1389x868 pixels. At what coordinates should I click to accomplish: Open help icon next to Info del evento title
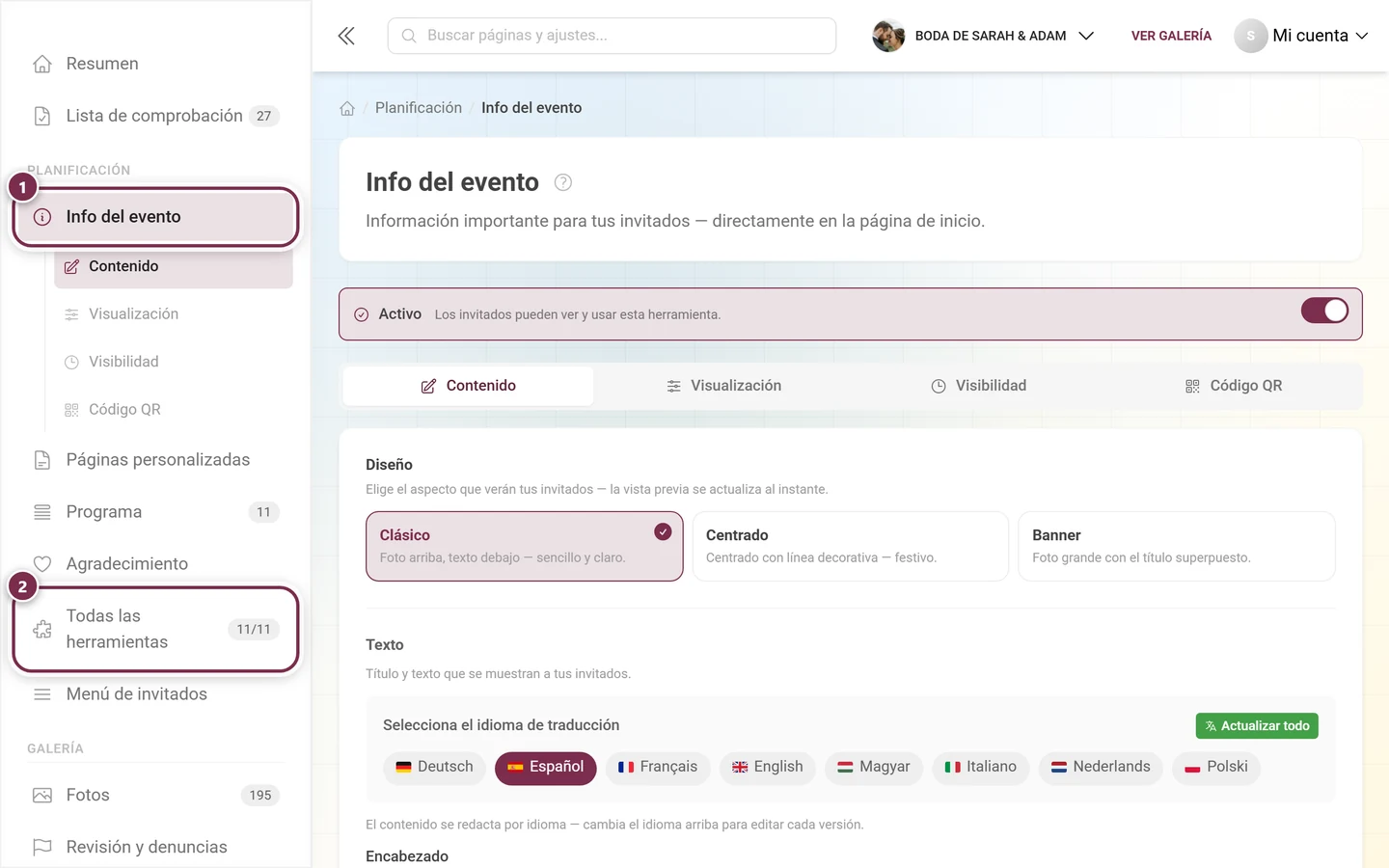pos(563,182)
